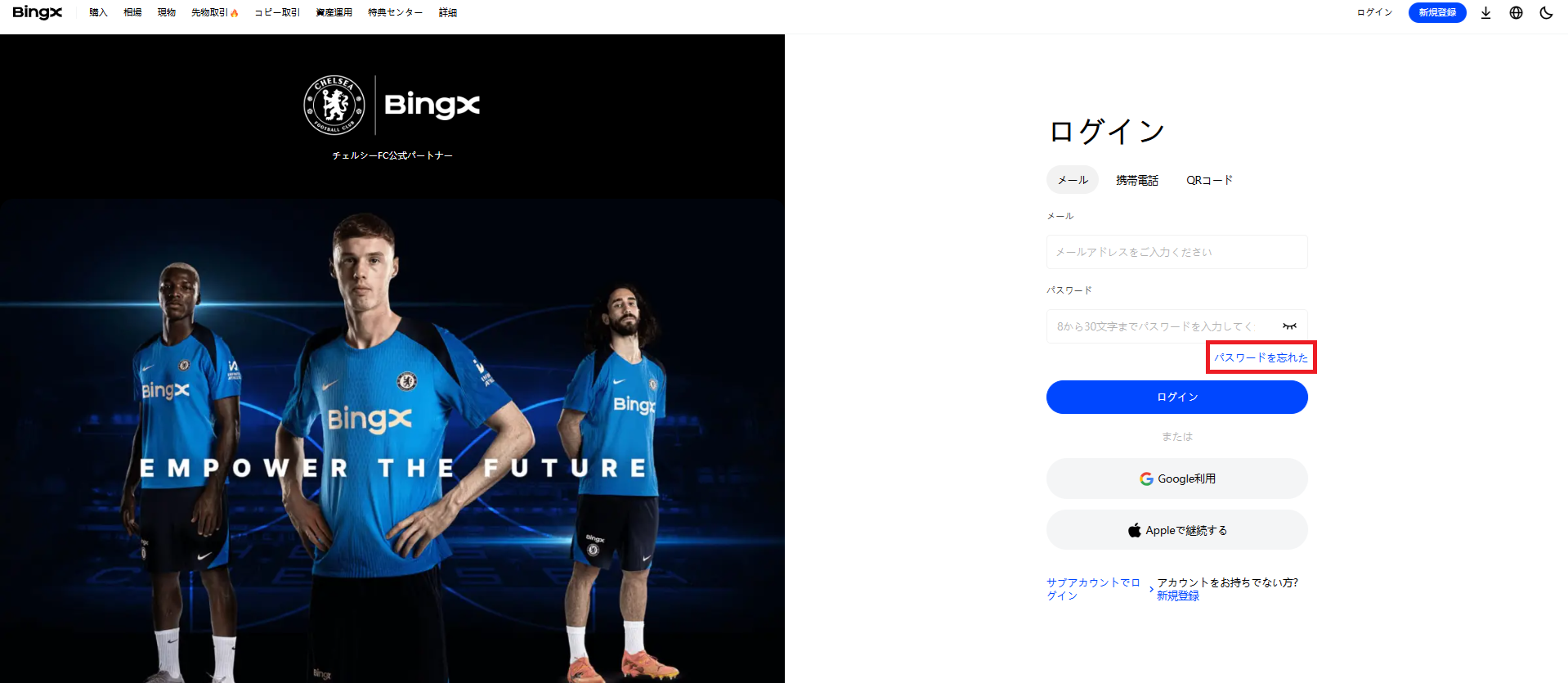Open the 詳細 menu in header
Viewport: 1568px width, 683px height.
tap(448, 12)
